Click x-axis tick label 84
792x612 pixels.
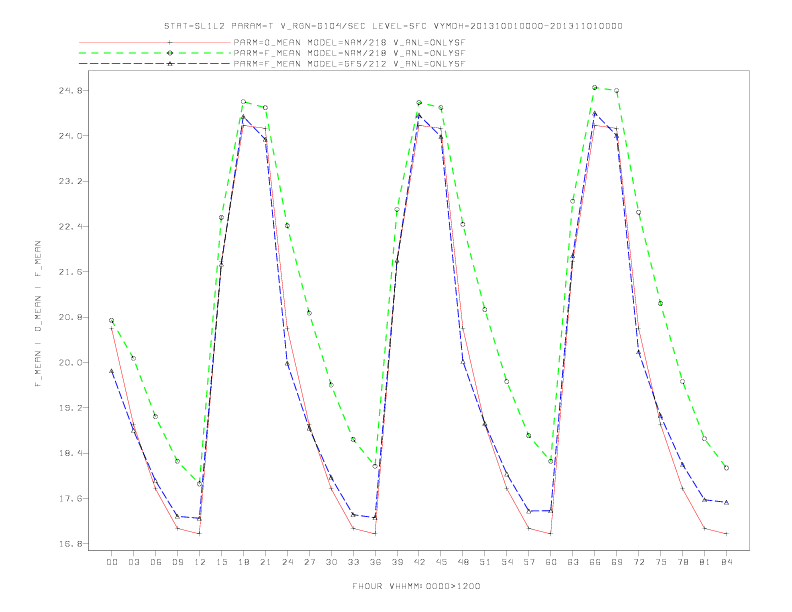[726, 562]
